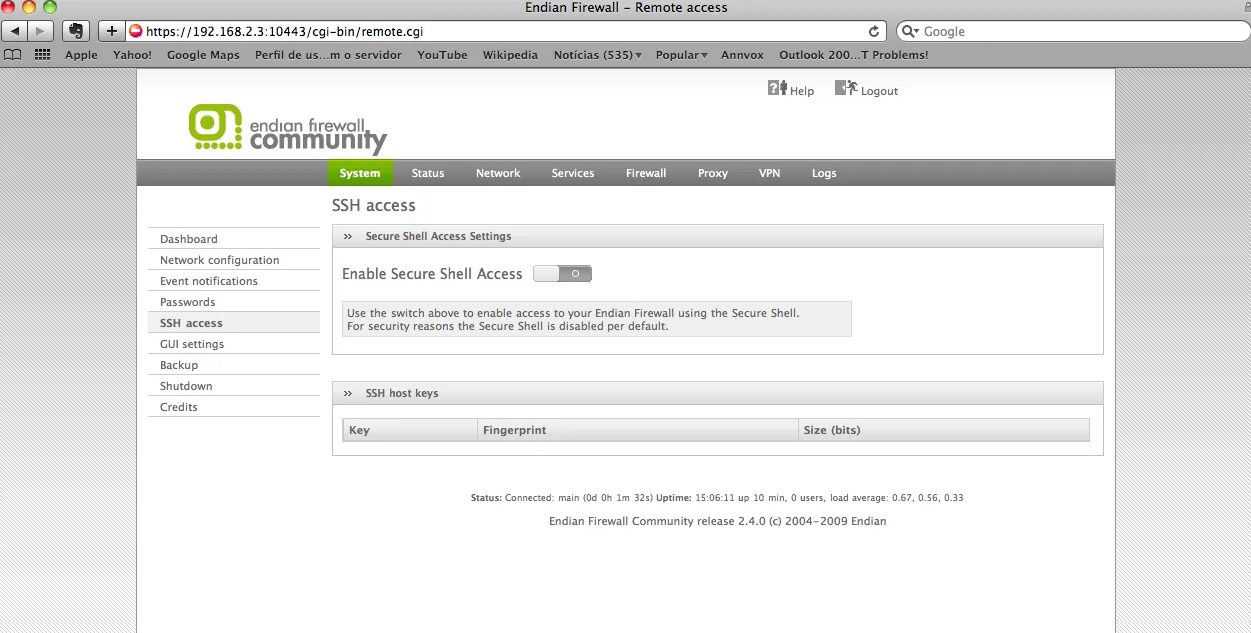Open the Logs main menu tab
The height and width of the screenshot is (633, 1251).
coord(824,173)
